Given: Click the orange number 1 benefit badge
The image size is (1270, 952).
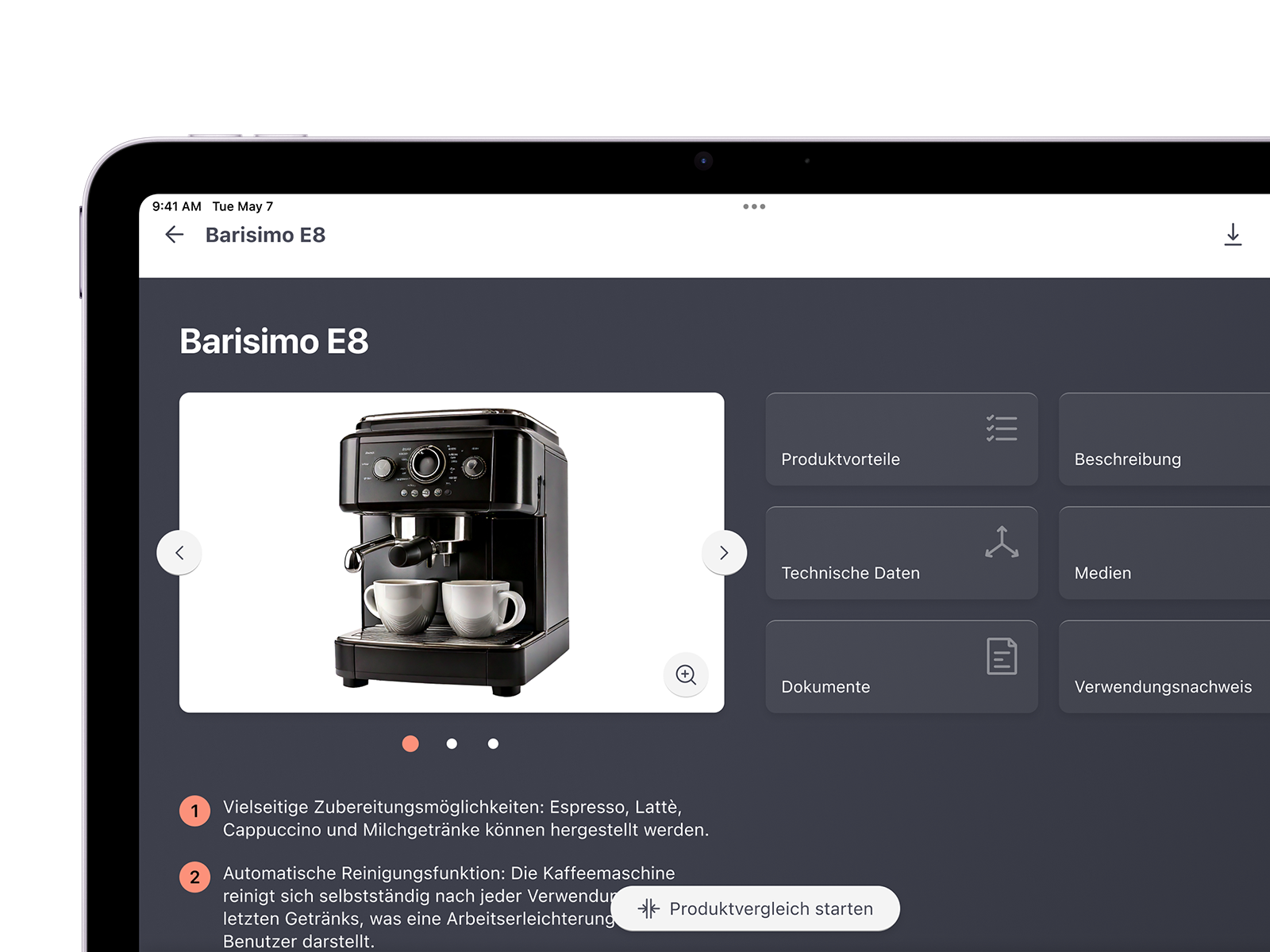Looking at the screenshot, I should point(195,811).
